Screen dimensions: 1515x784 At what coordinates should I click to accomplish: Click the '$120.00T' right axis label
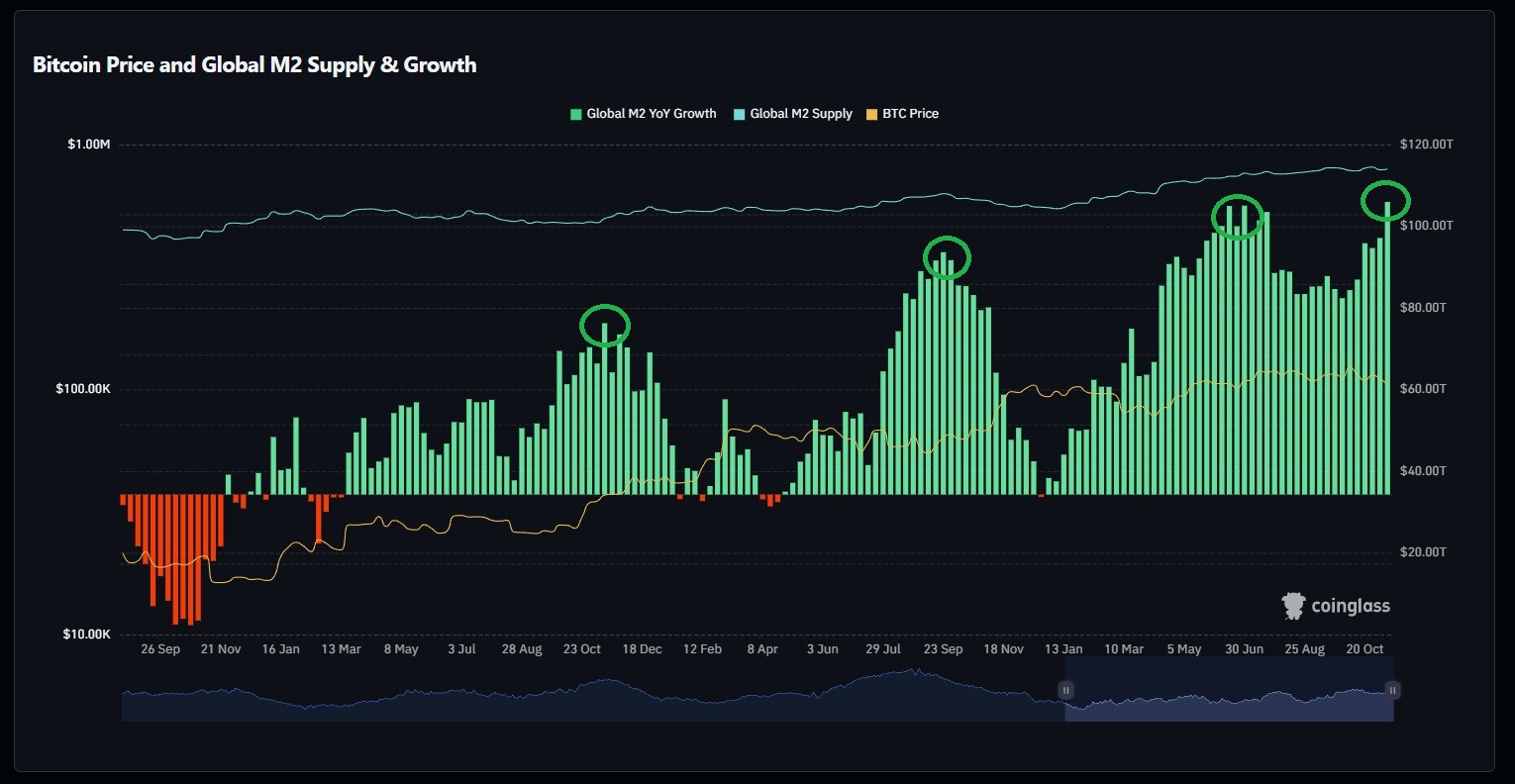click(1426, 145)
